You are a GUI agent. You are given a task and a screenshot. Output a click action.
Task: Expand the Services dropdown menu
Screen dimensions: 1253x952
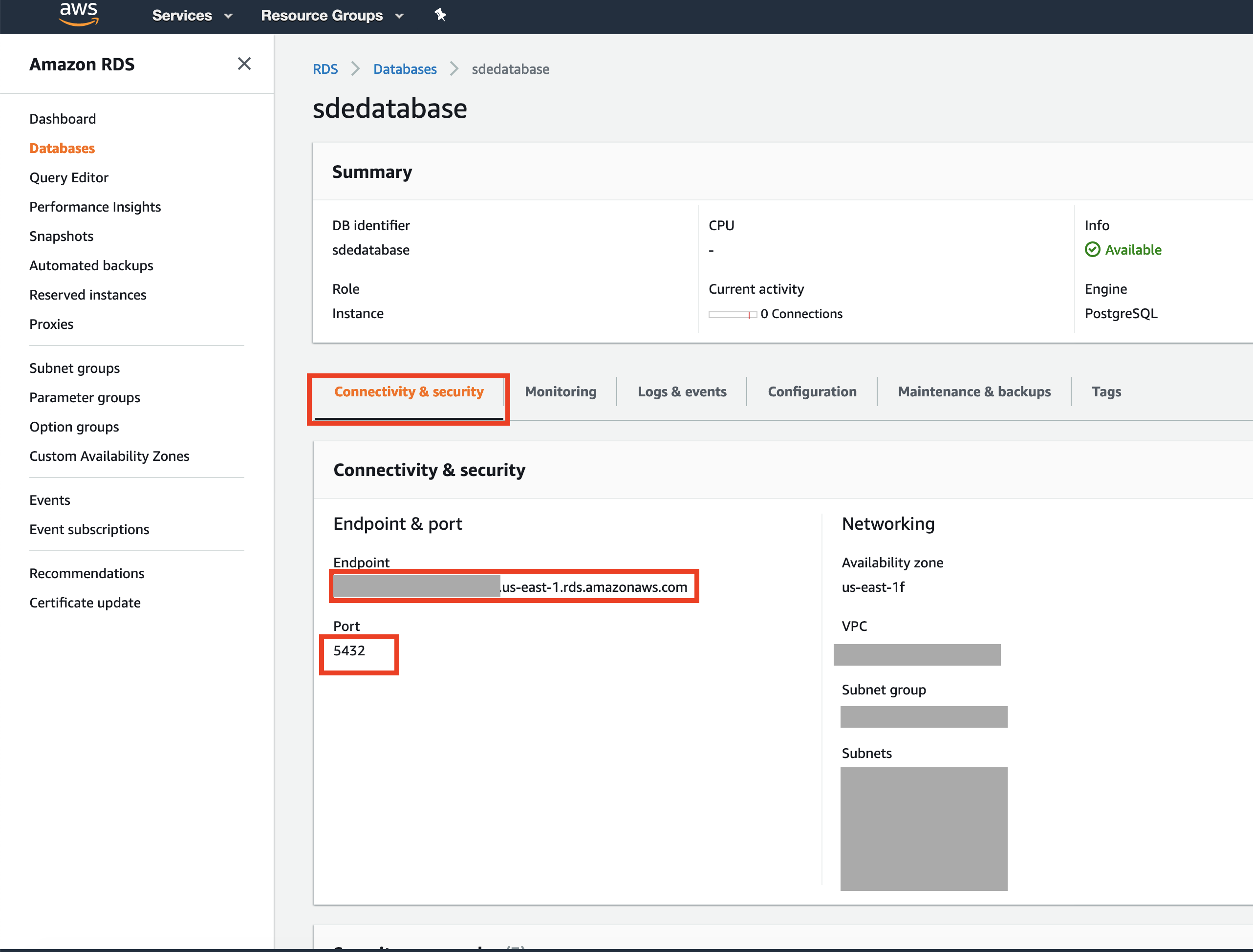(x=191, y=16)
